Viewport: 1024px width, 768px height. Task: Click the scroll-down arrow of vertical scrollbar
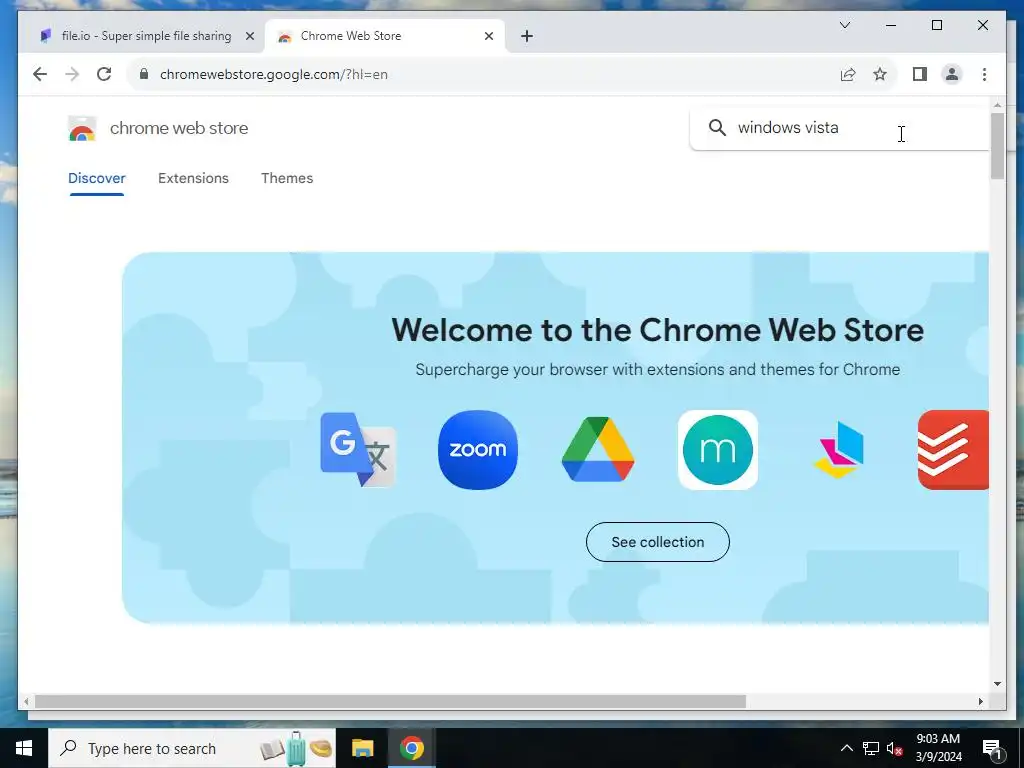tap(997, 684)
